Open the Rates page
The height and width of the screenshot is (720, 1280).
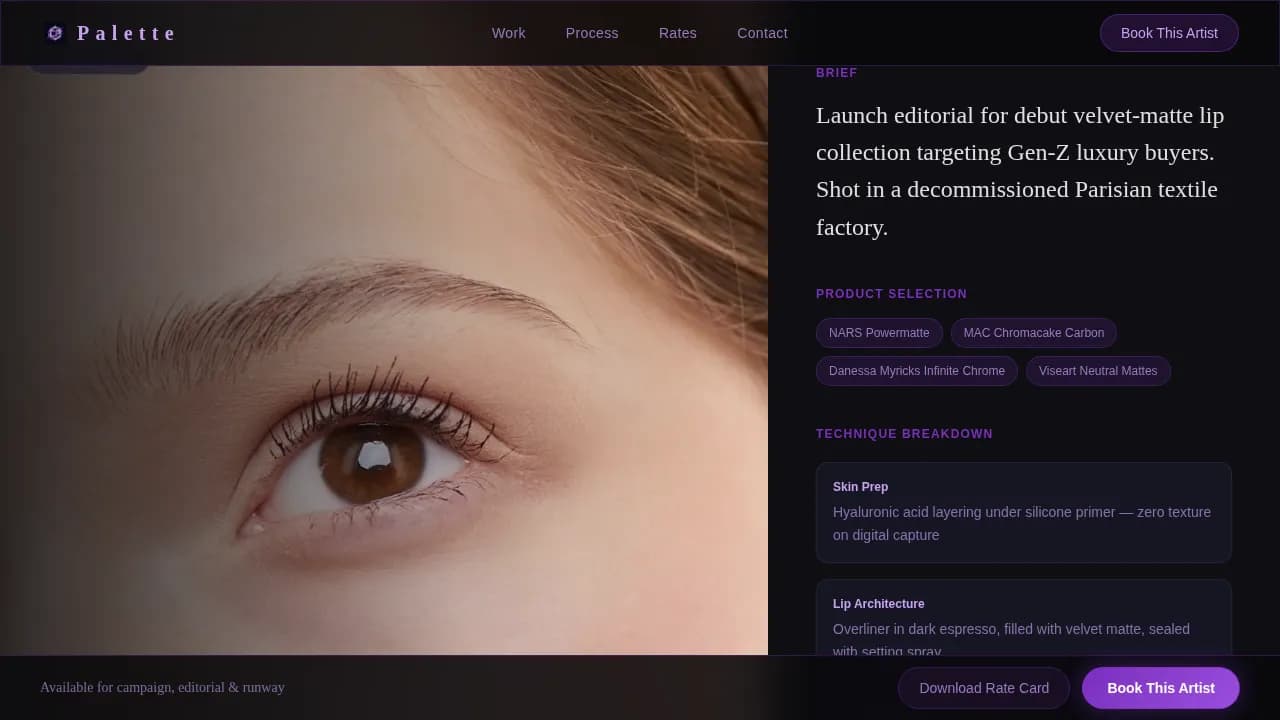[x=677, y=33]
